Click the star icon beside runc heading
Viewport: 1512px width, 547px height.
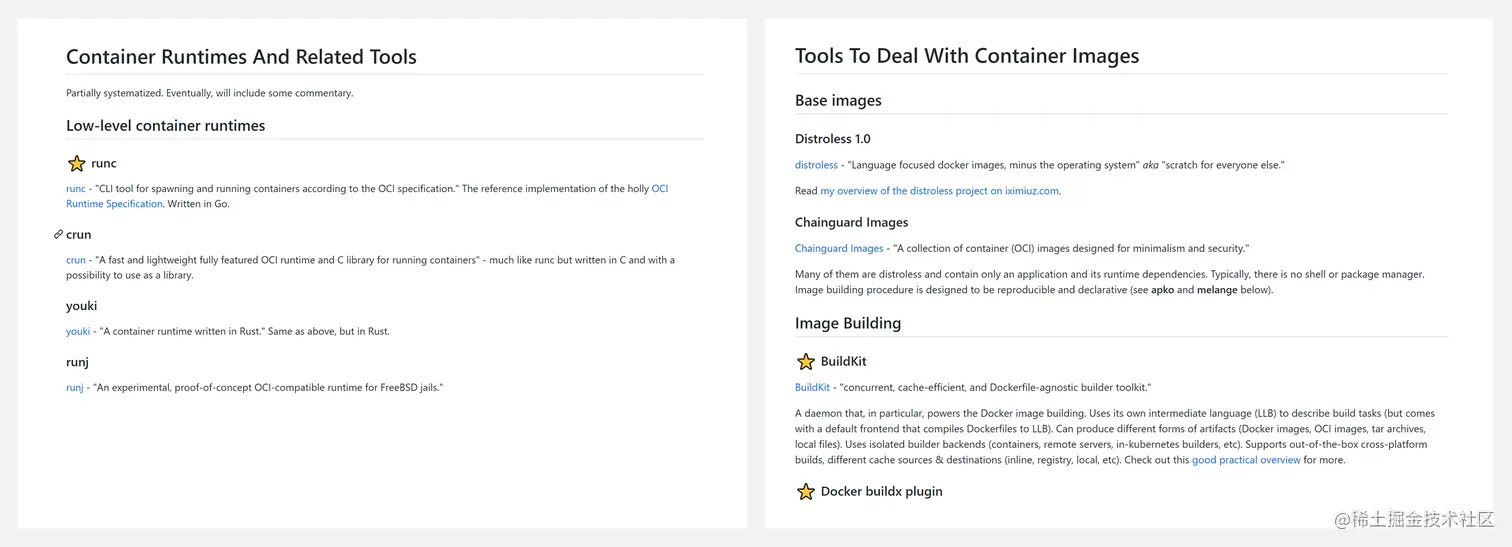coord(76,163)
